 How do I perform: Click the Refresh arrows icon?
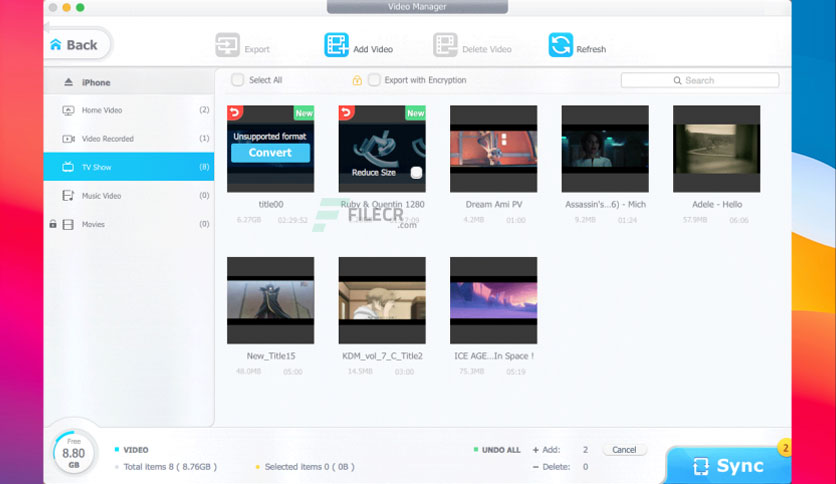point(560,45)
